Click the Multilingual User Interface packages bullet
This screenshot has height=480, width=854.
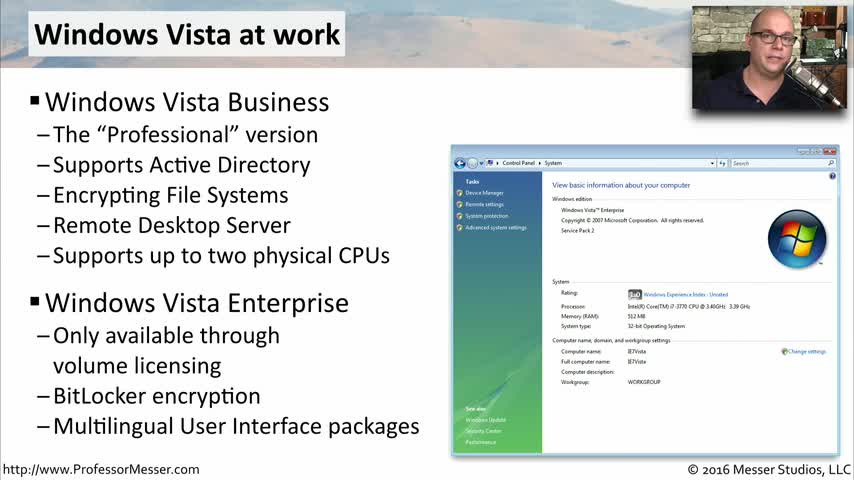click(x=236, y=426)
